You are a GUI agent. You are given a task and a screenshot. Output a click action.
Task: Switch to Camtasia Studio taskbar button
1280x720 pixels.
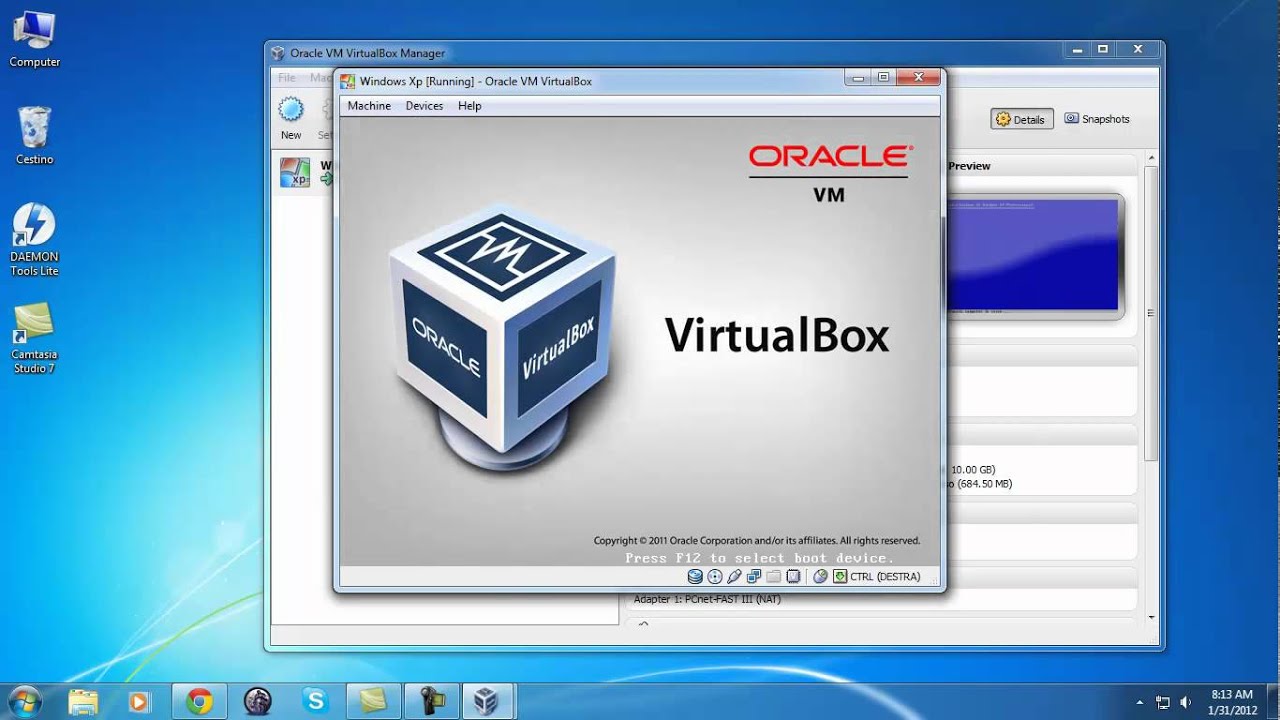(374, 701)
